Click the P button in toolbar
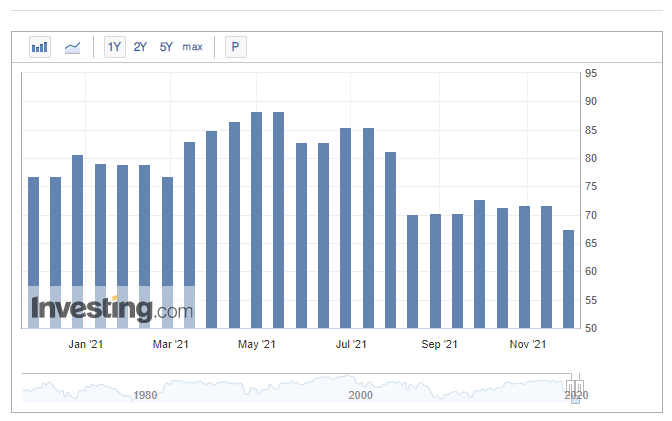 pyautogui.click(x=235, y=47)
